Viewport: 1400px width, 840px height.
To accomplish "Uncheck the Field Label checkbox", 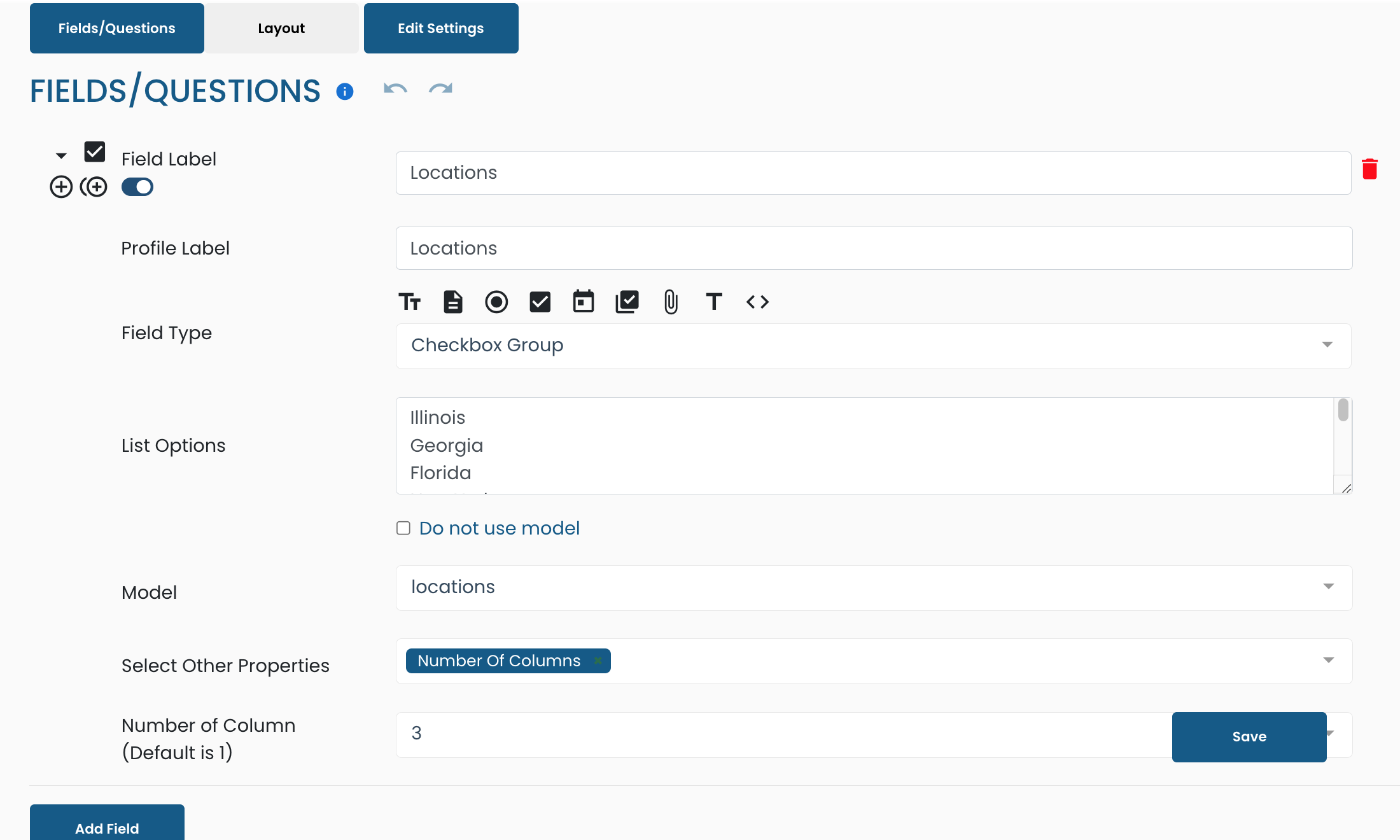I will [95, 152].
